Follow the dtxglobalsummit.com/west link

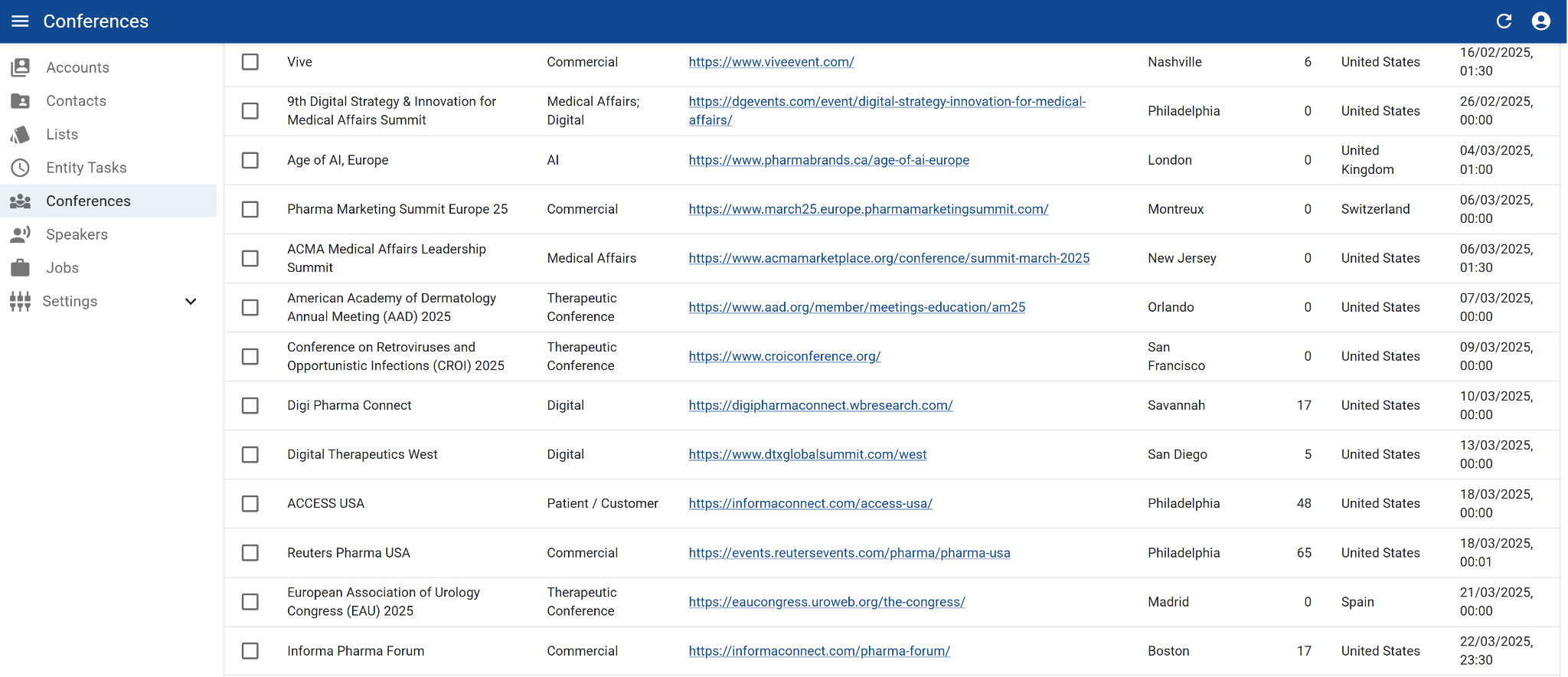click(x=808, y=454)
